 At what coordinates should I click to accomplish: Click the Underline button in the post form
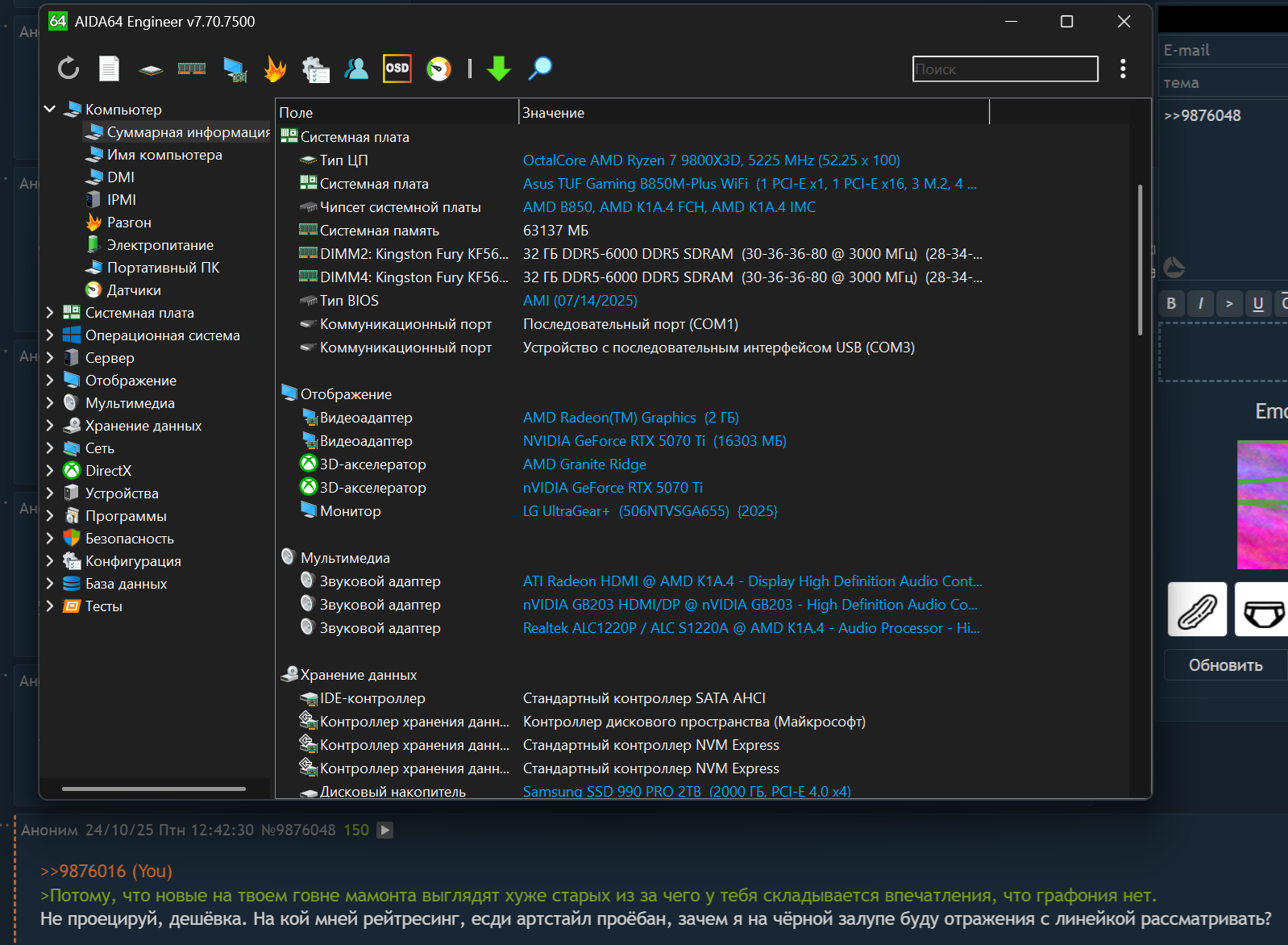tap(1258, 303)
